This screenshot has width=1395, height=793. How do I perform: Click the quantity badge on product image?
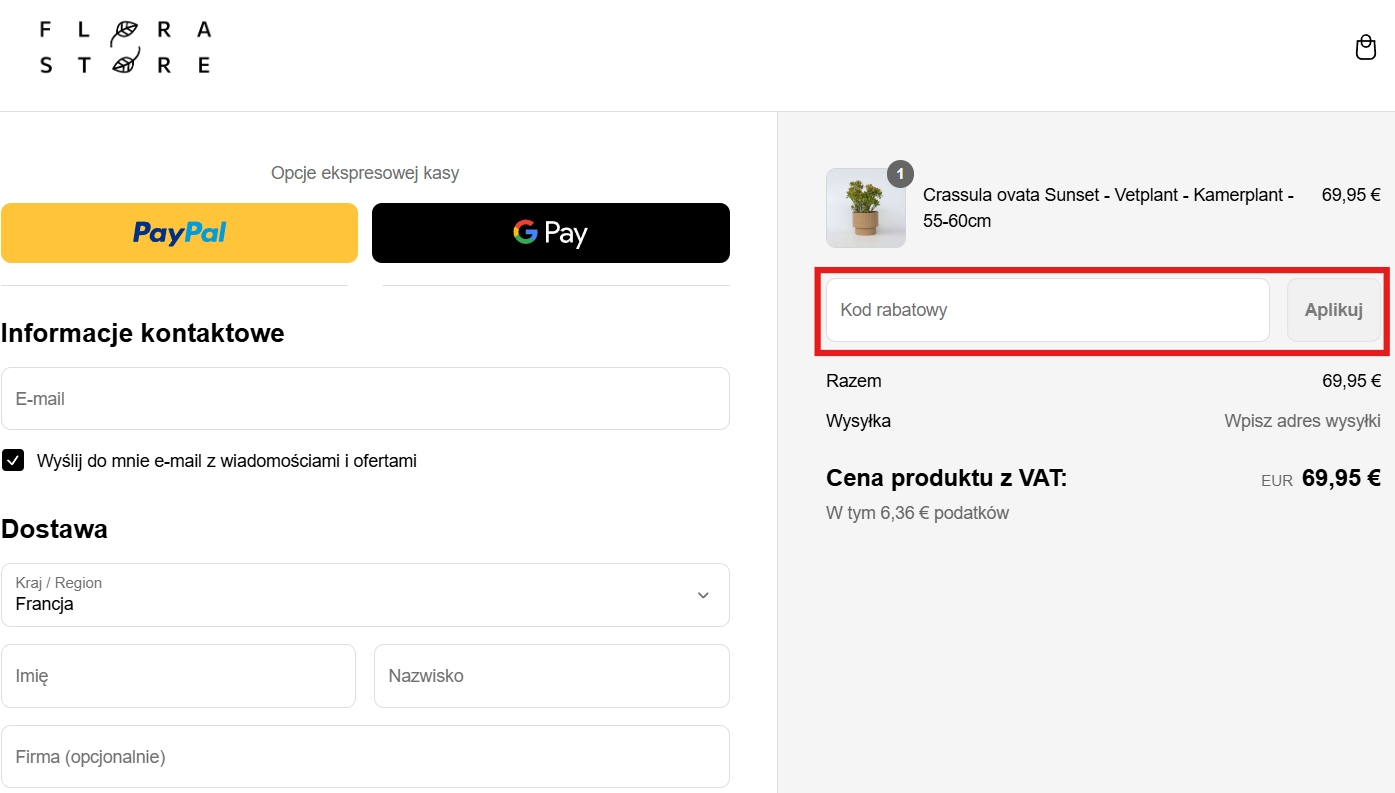click(899, 174)
